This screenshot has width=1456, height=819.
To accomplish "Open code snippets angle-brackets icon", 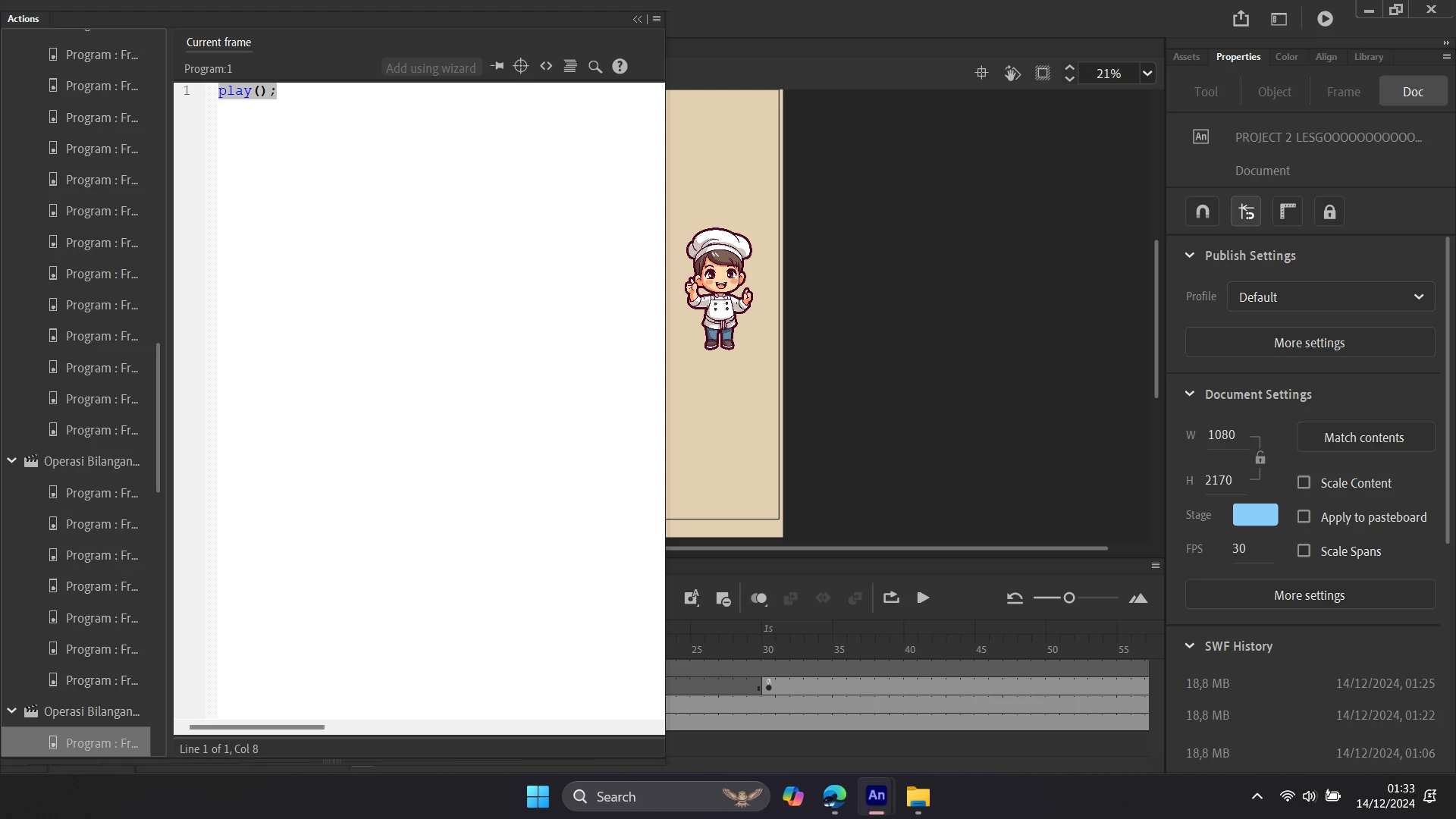I will point(546,67).
